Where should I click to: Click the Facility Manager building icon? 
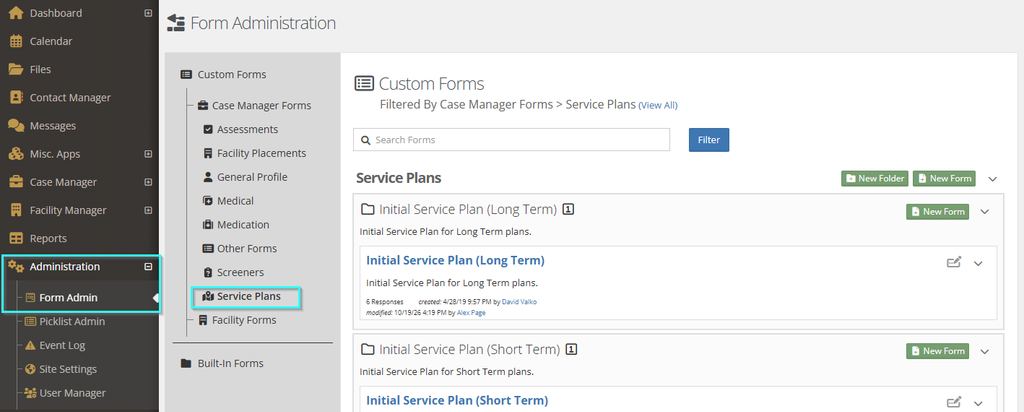point(16,210)
